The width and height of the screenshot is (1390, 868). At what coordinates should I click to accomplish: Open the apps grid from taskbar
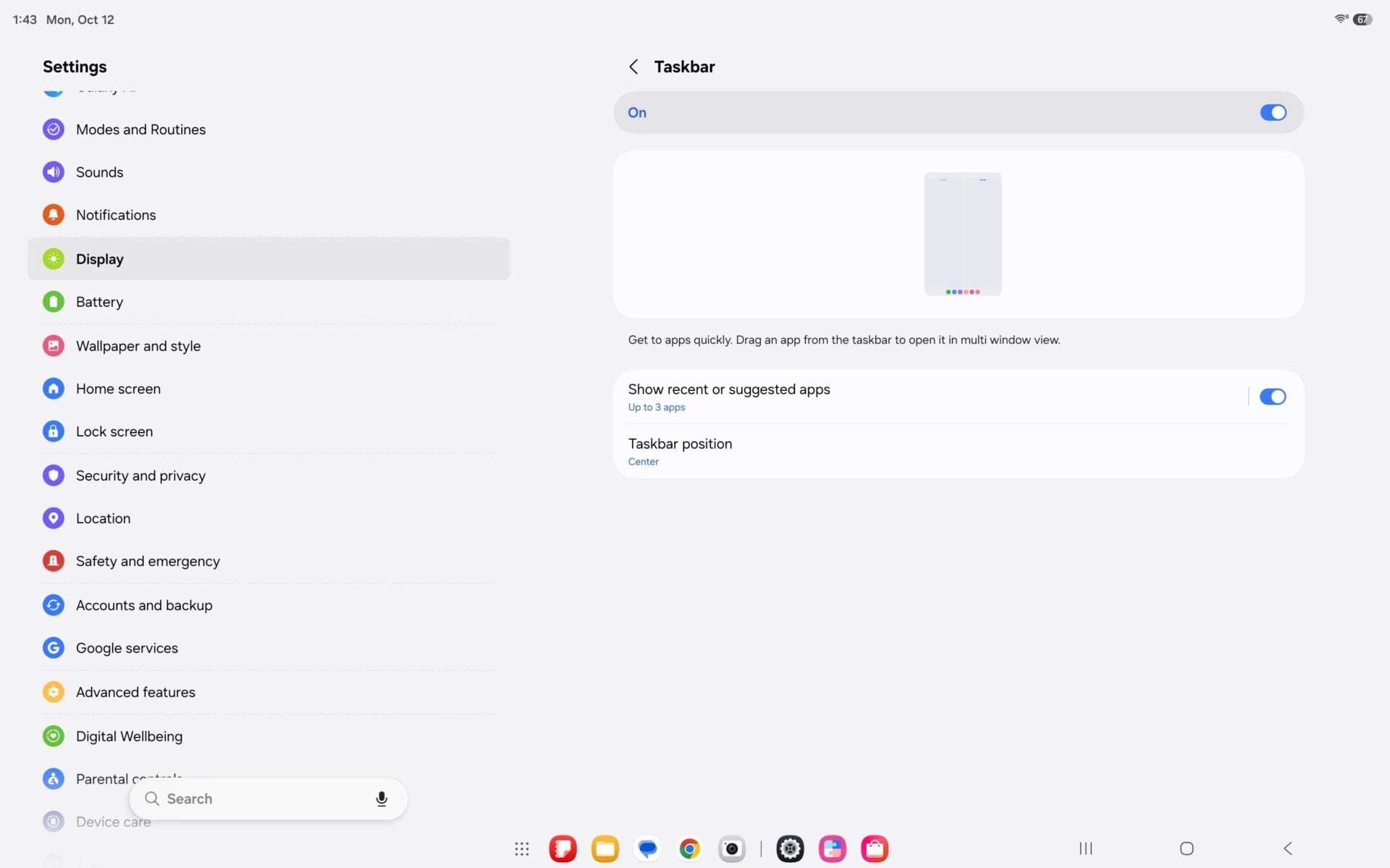point(522,848)
